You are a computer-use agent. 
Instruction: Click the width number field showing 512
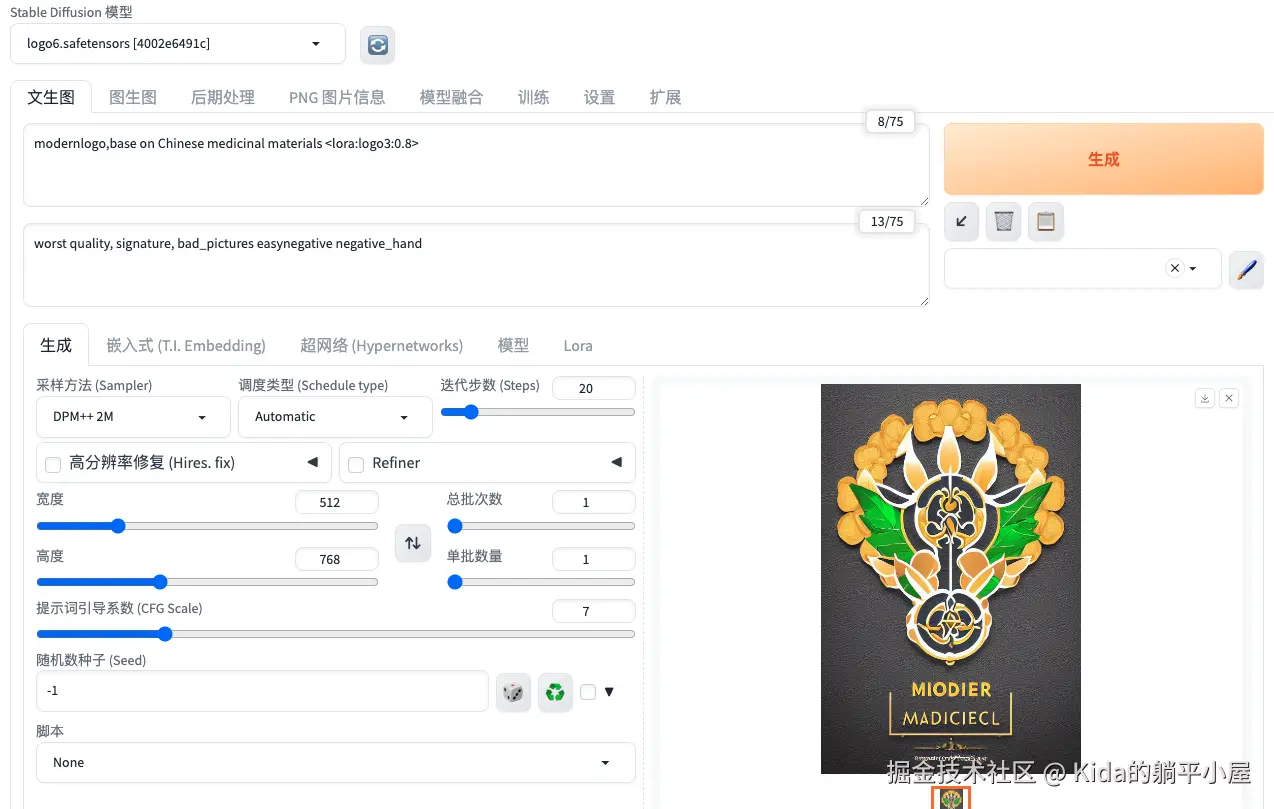337,502
